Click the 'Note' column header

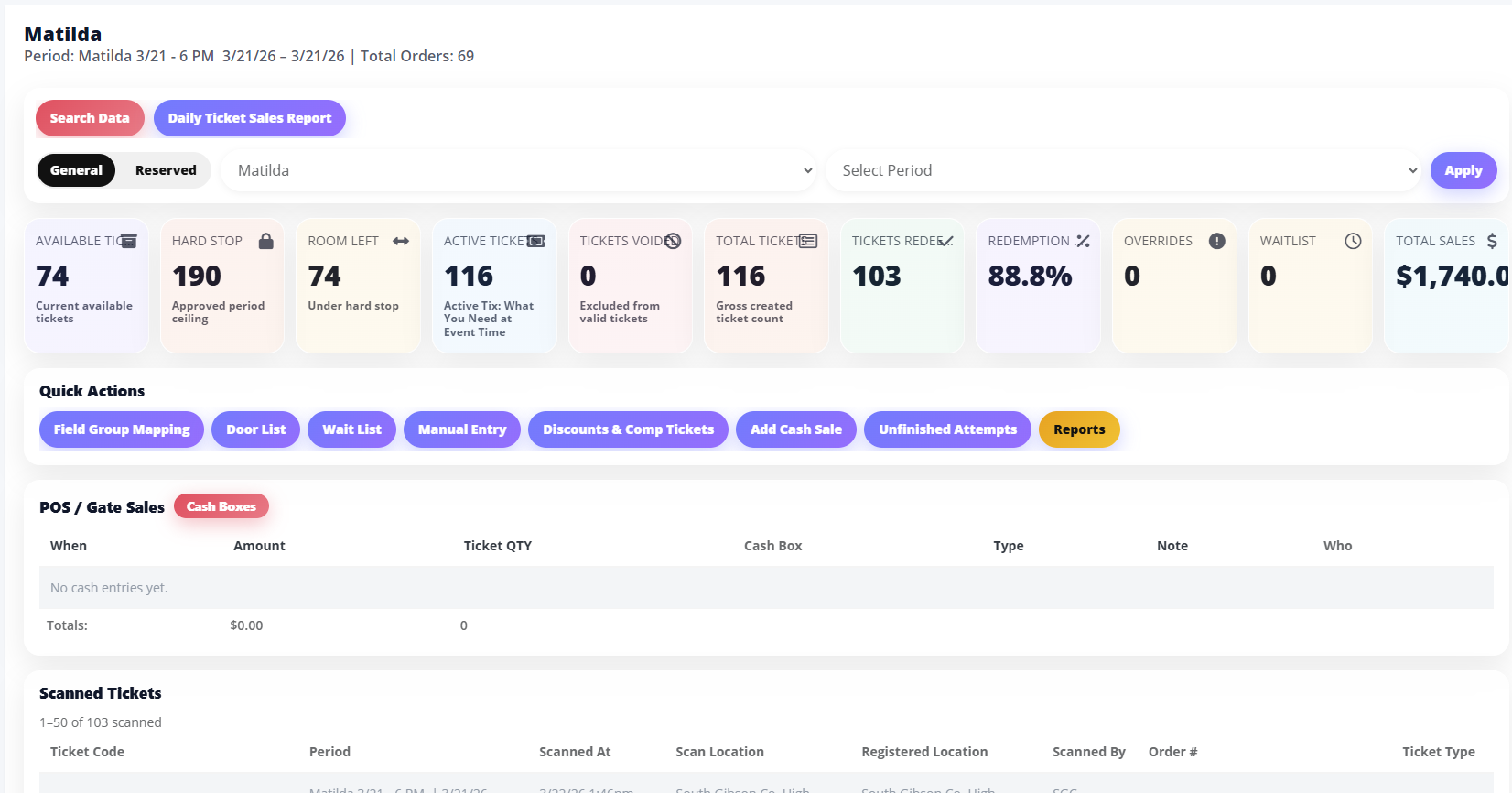[1172, 546]
